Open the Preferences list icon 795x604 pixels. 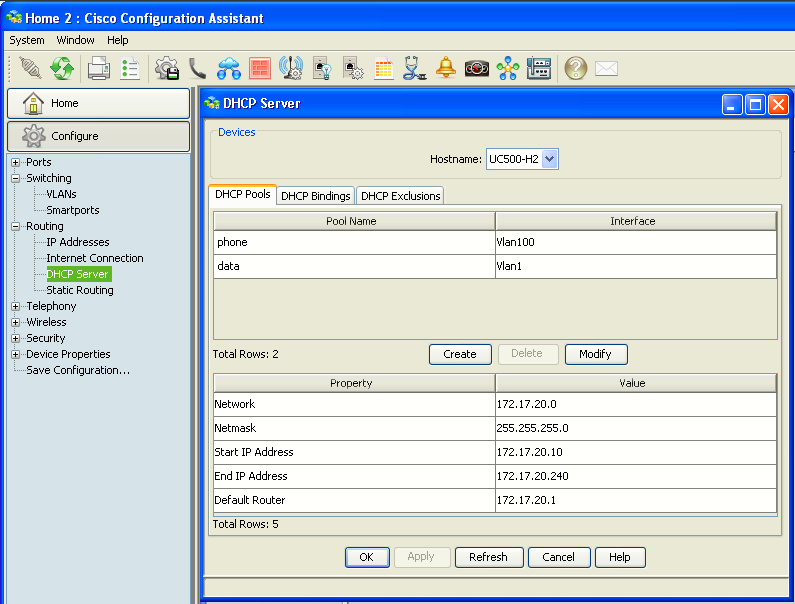tap(130, 68)
